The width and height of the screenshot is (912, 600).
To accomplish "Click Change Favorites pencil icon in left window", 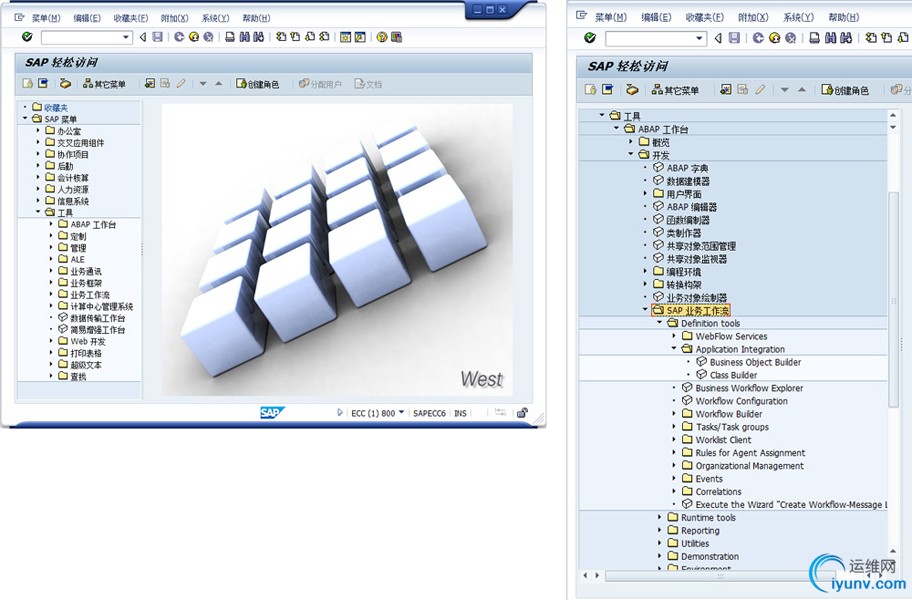I will pos(181,84).
